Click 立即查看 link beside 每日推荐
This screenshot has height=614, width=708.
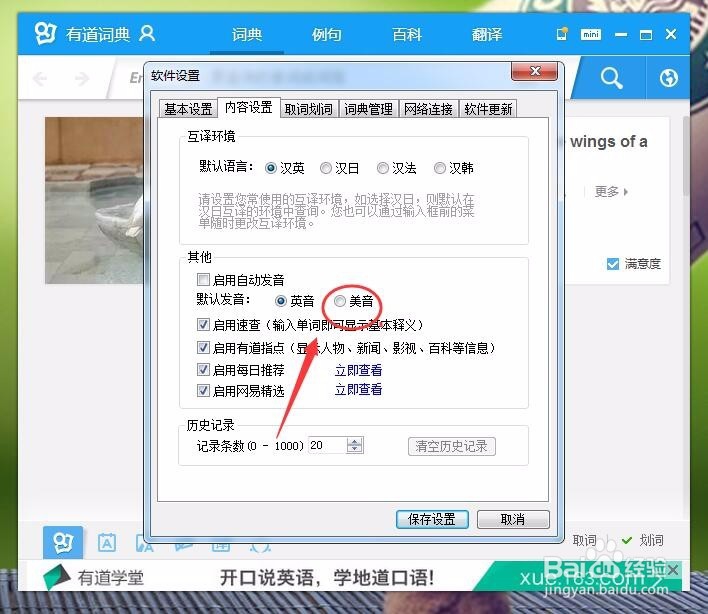pyautogui.click(x=359, y=370)
